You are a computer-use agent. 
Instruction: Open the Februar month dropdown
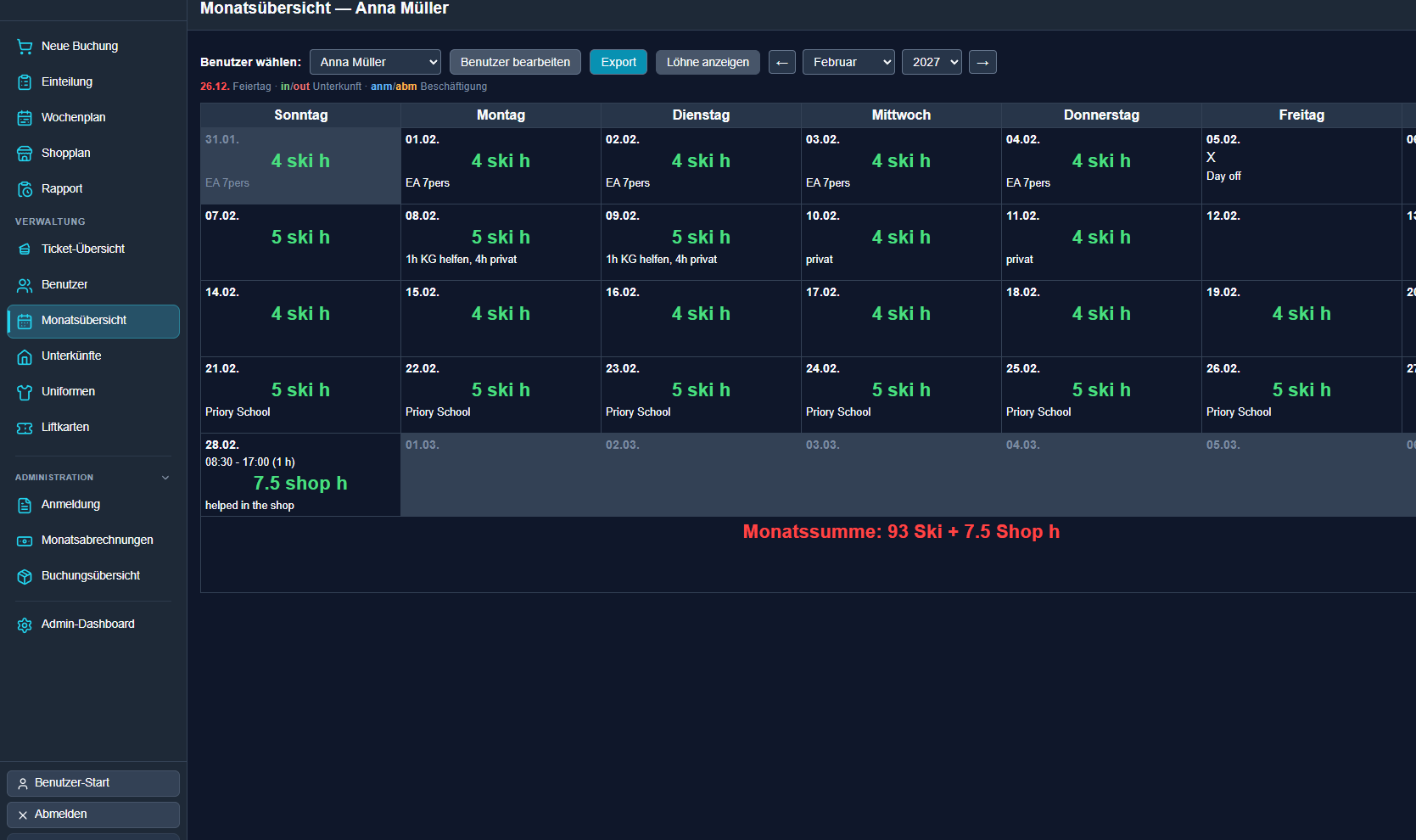(848, 62)
